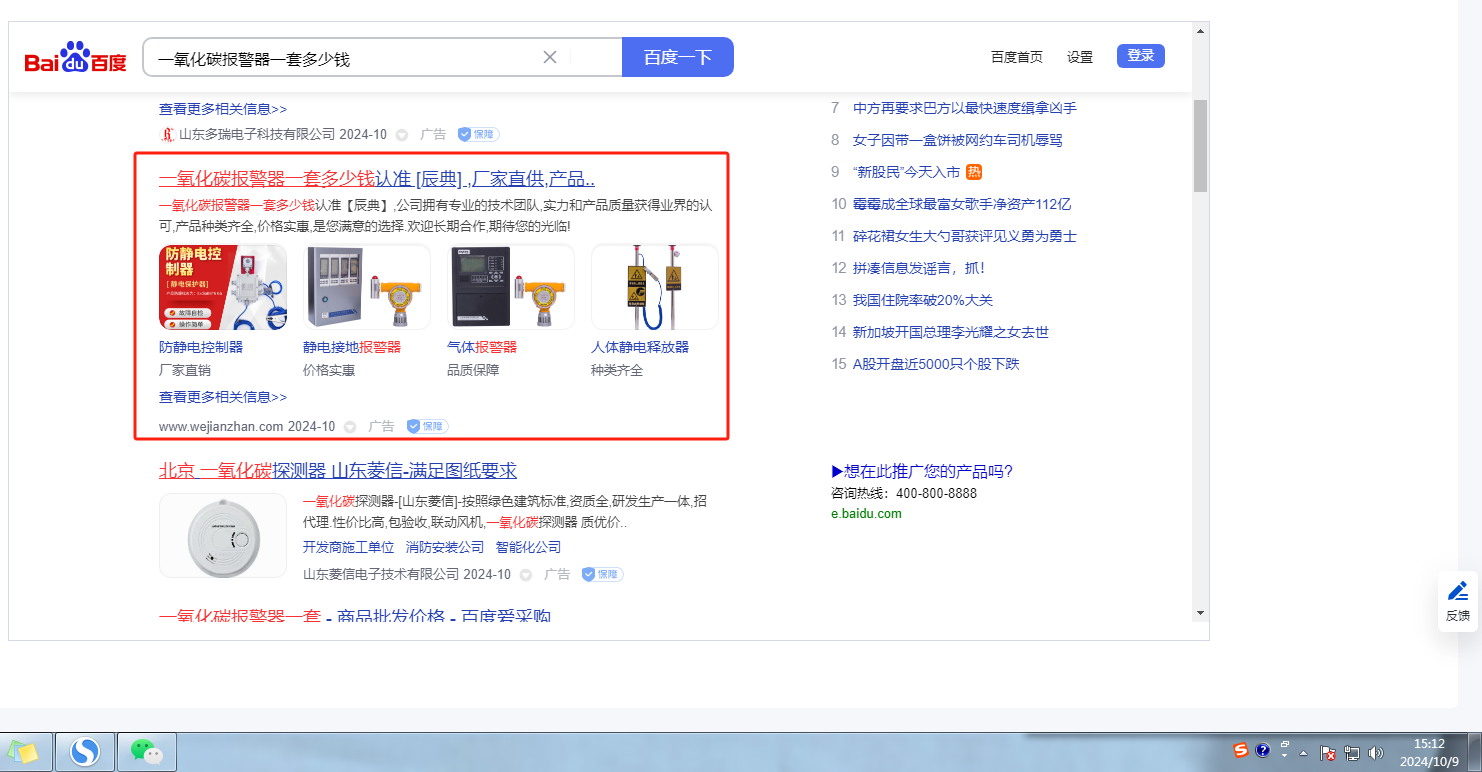Open the 消防安装公司 sublink
Screen dimensions: 1482x772
point(445,547)
